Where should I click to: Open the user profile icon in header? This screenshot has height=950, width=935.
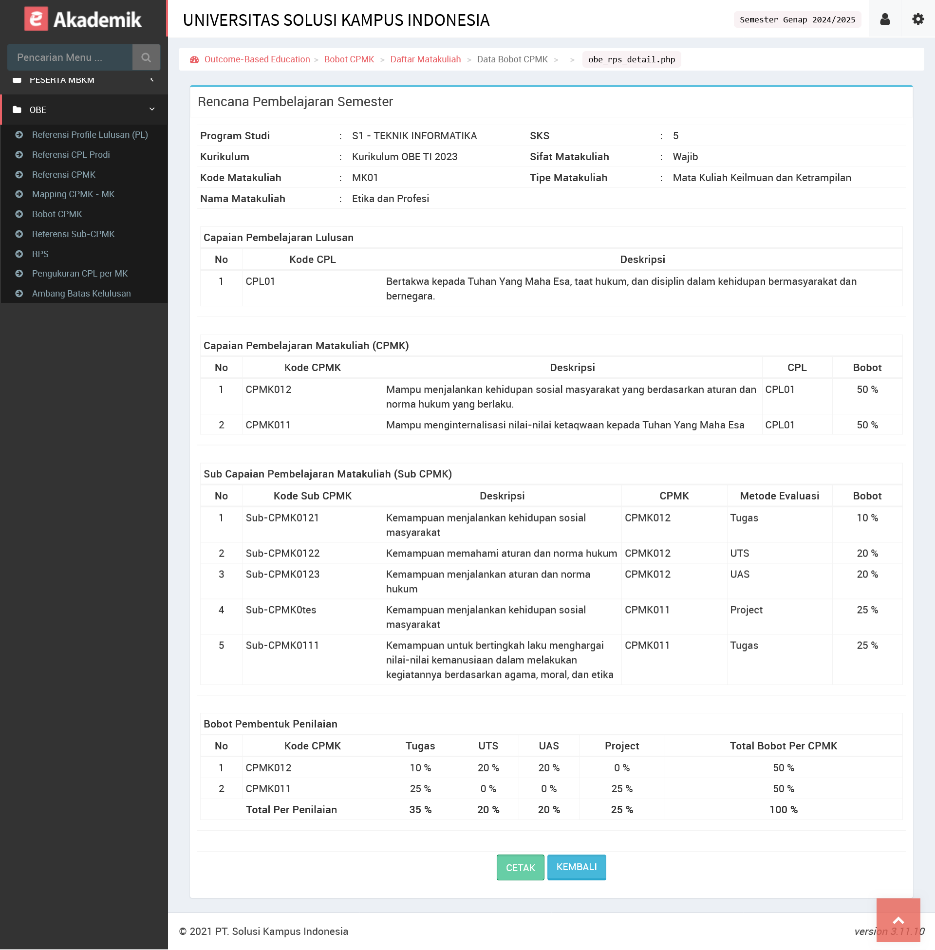[885, 19]
